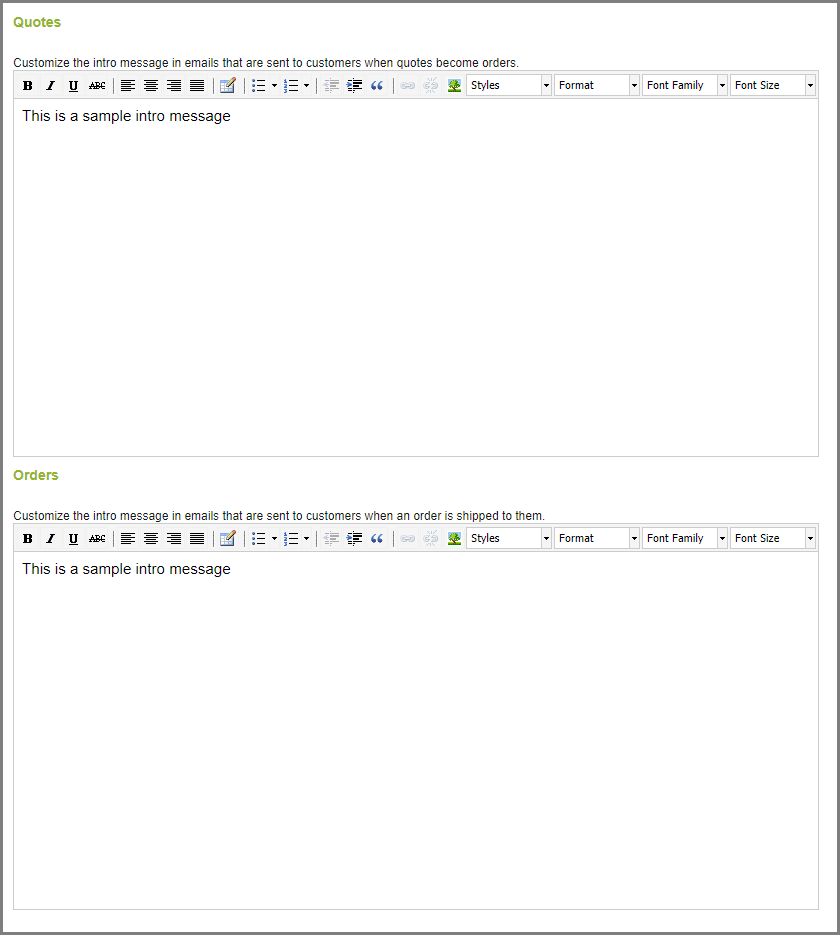Insert bulleted list in the Orders editor
This screenshot has width=840, height=935.
coord(259,538)
